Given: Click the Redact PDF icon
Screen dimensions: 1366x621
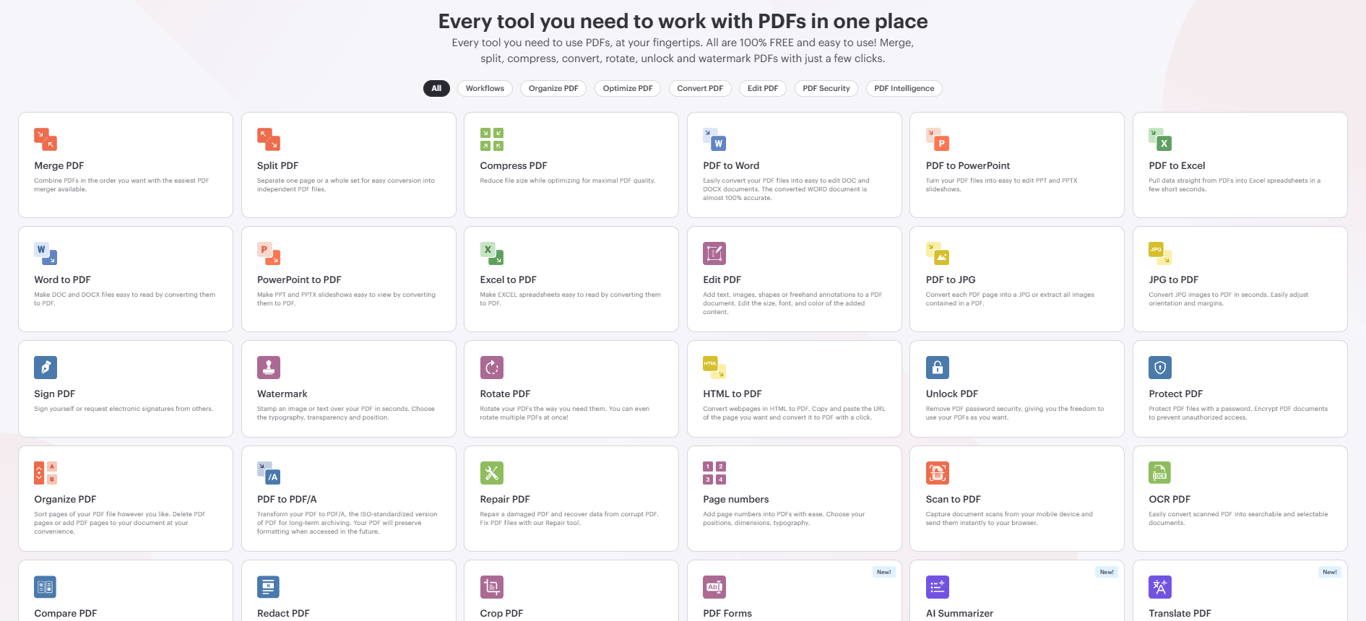Looking at the screenshot, I should (x=268, y=586).
